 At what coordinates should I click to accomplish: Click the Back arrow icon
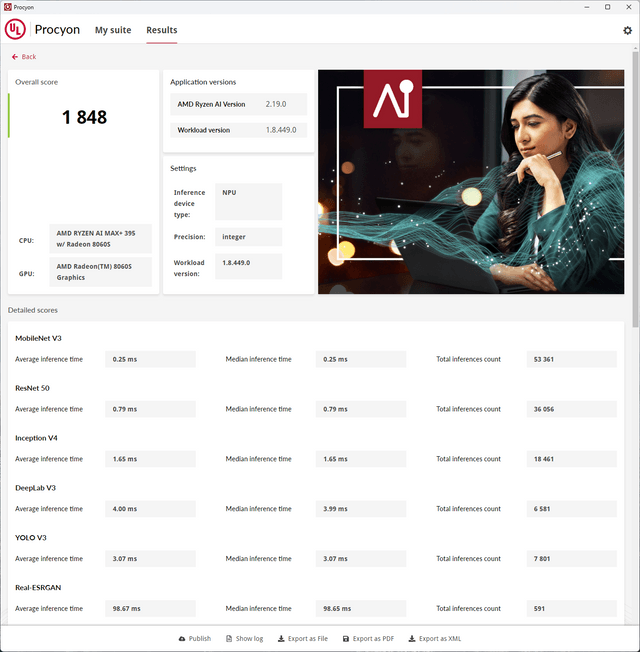(15, 57)
